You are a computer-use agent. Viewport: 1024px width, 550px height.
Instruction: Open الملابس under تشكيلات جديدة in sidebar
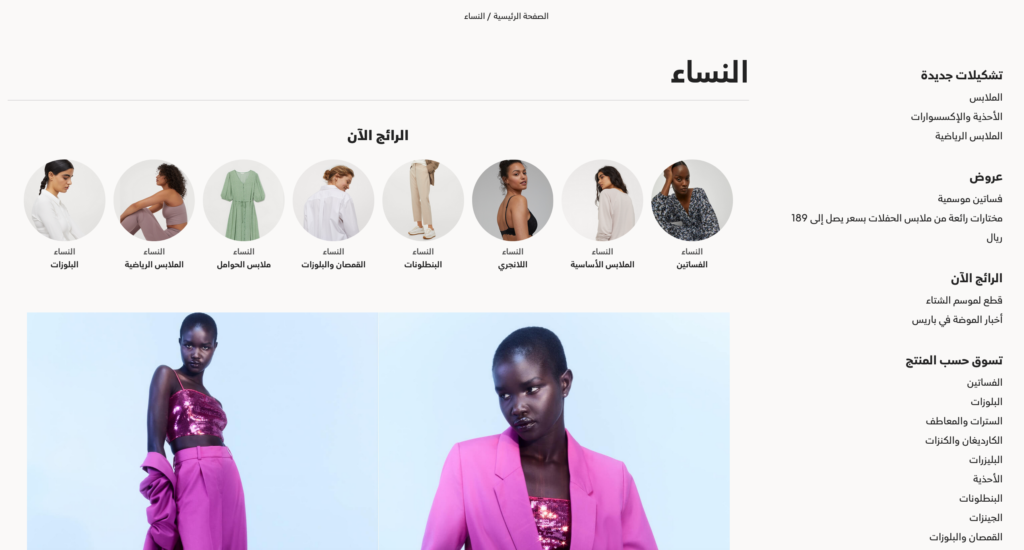[985, 97]
